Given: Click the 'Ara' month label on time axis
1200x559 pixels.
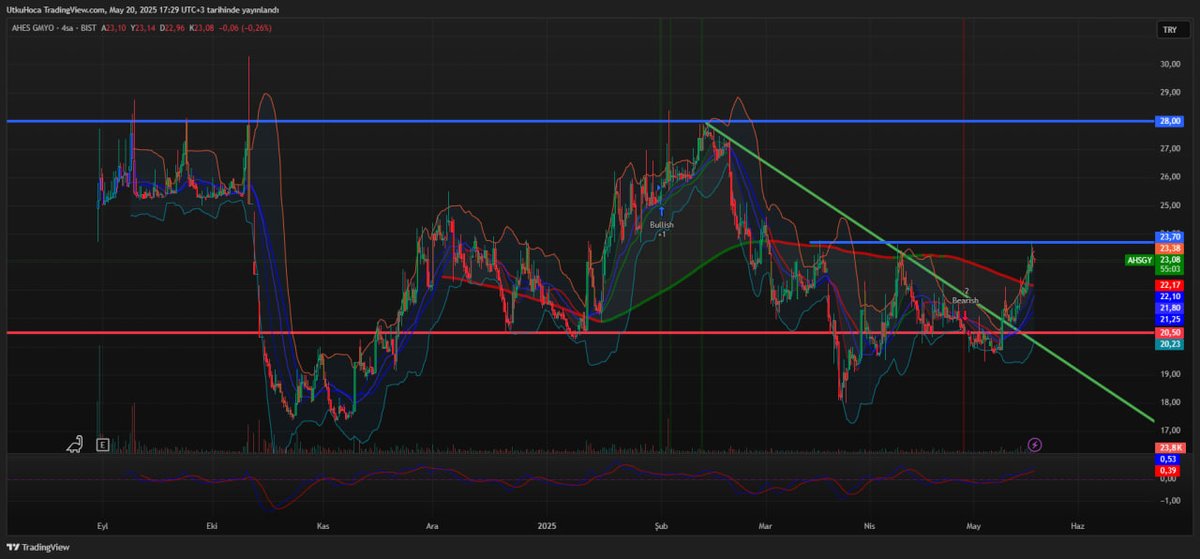Looking at the screenshot, I should point(432,525).
